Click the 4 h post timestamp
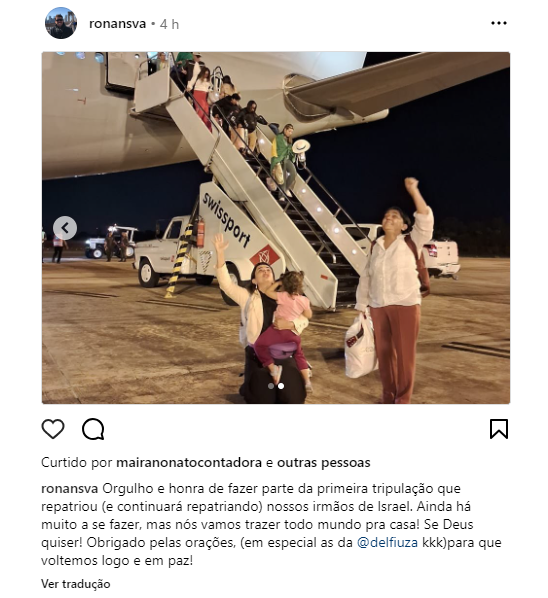Image resolution: width=548 pixels, height=598 pixels. click(169, 24)
